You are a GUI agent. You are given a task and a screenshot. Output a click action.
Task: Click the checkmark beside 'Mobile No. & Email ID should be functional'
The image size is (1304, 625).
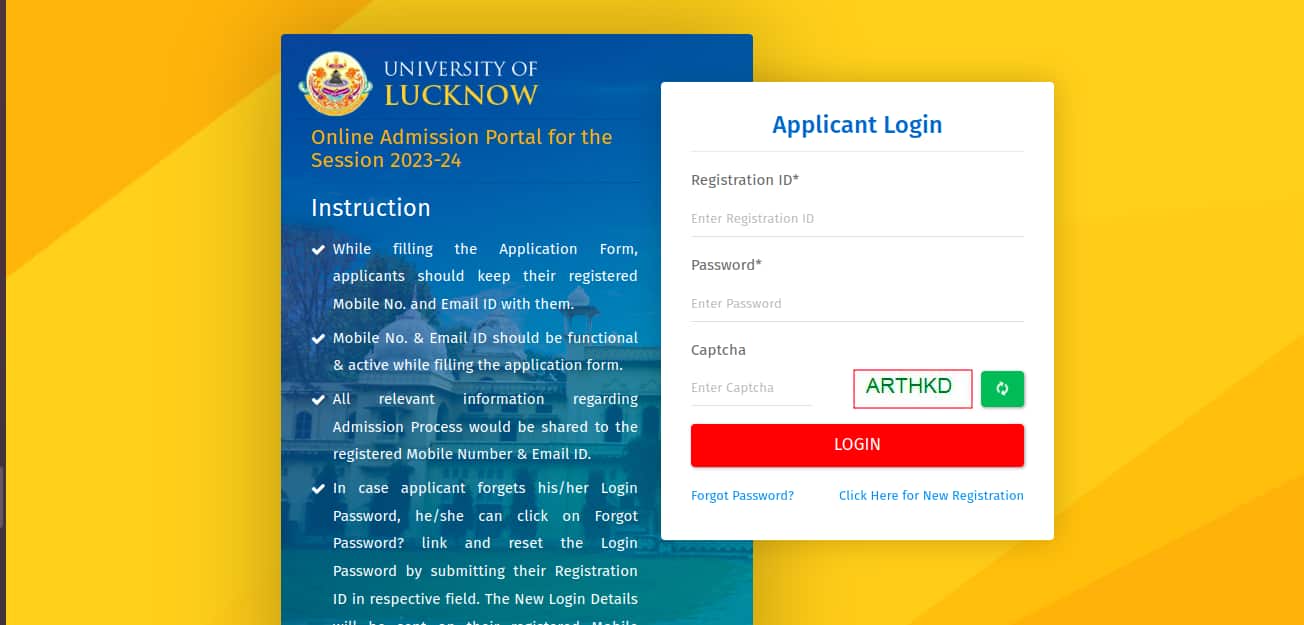(318, 339)
